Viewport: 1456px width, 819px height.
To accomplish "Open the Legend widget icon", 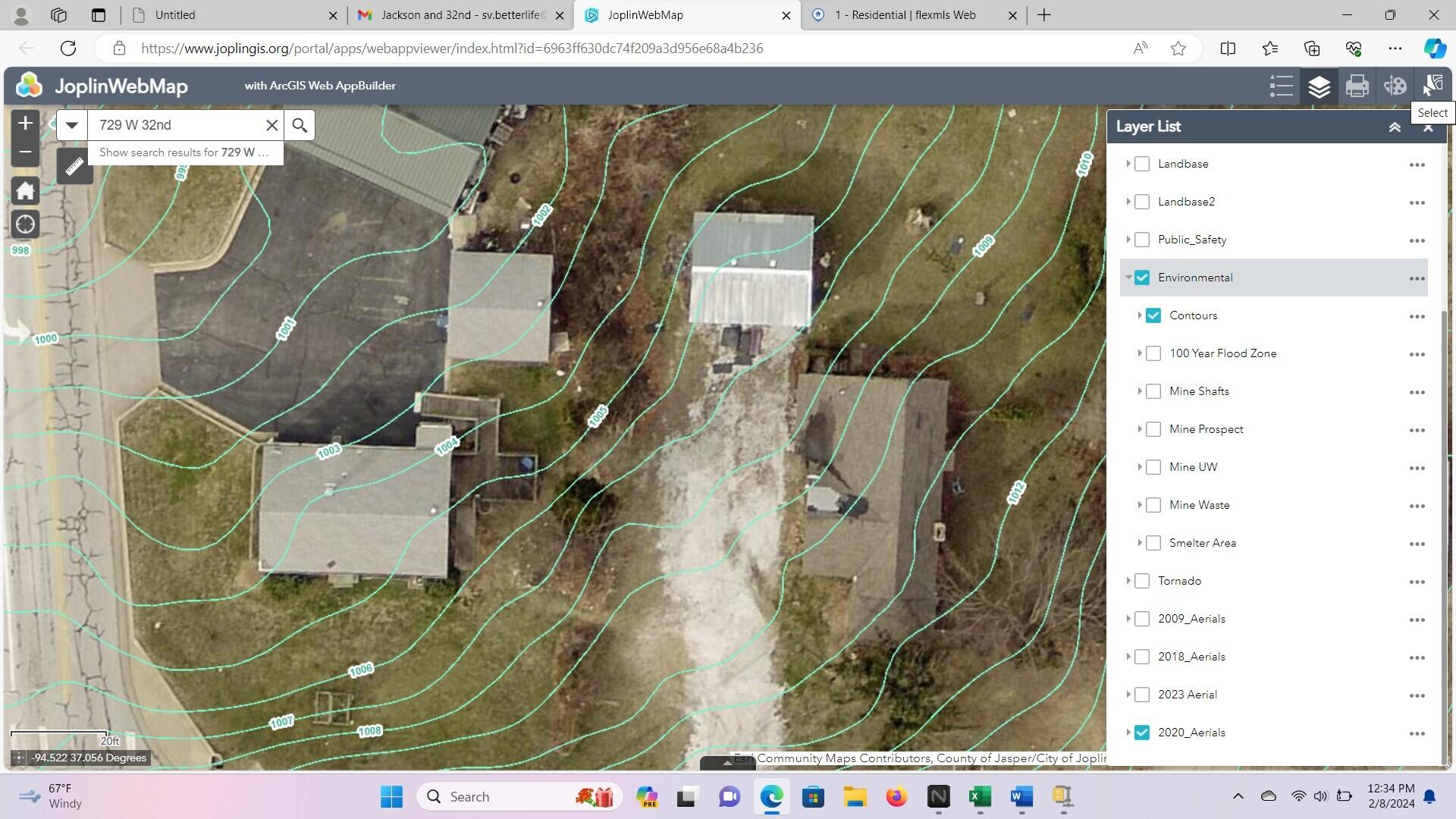I will click(x=1281, y=86).
